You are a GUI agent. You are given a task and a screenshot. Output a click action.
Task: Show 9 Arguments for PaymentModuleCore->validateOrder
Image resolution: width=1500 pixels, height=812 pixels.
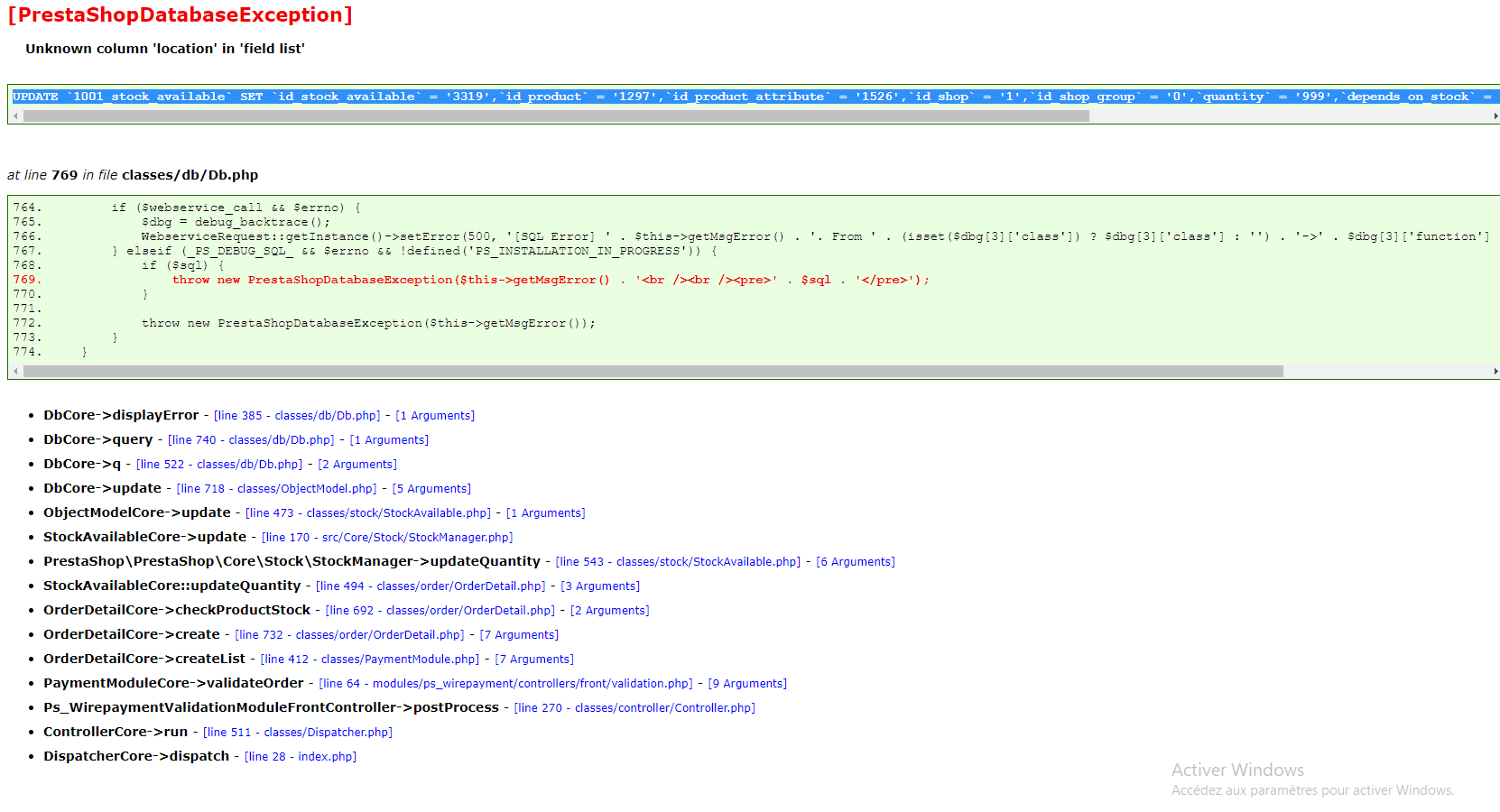[x=747, y=684]
